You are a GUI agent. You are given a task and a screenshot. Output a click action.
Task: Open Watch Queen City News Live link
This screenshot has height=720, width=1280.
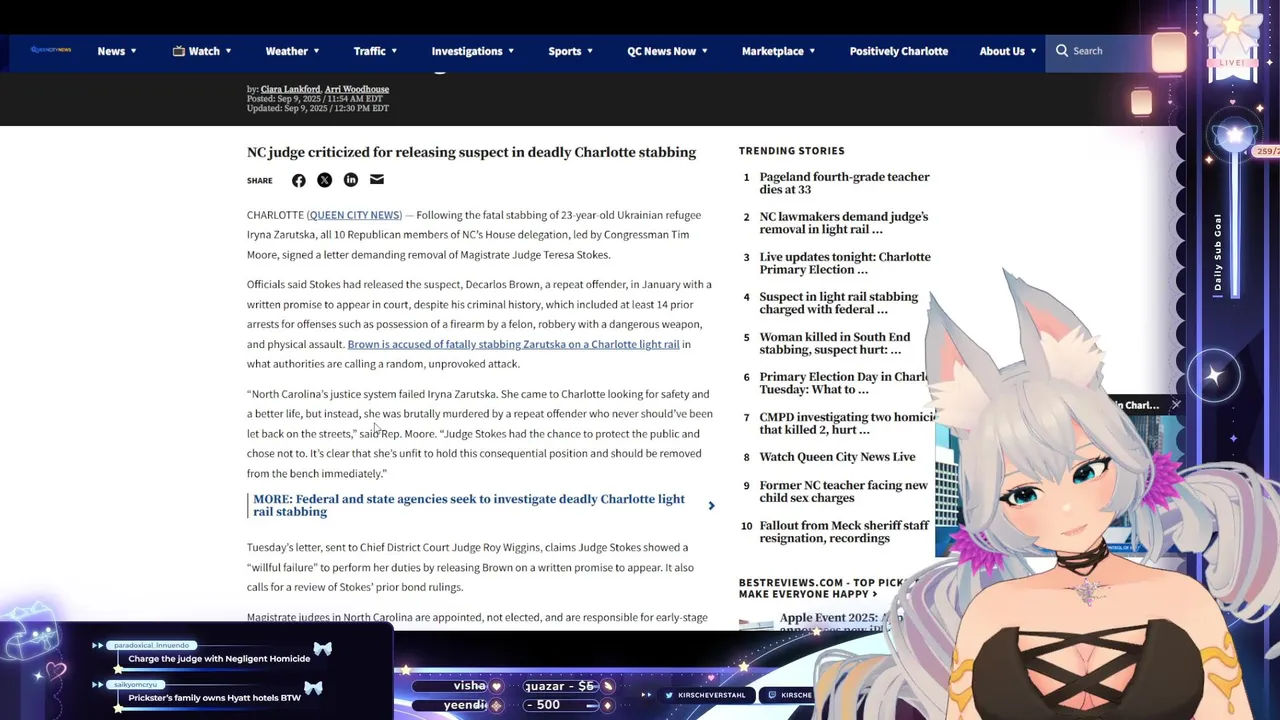click(837, 457)
